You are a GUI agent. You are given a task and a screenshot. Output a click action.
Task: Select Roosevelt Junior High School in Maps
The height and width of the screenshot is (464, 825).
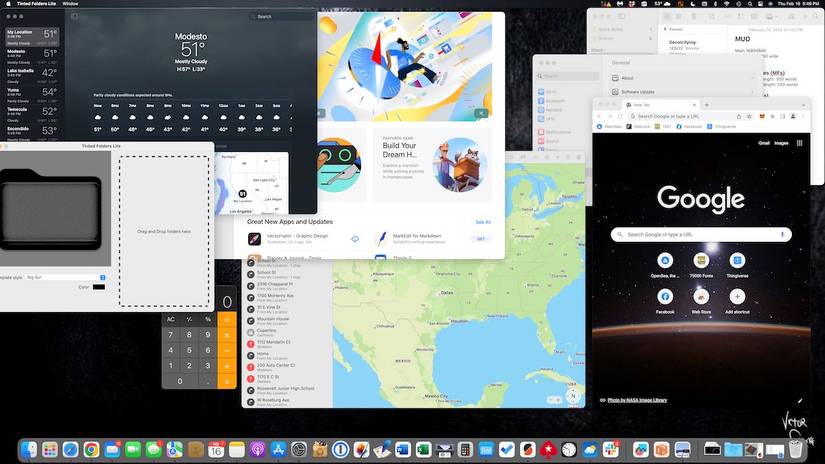point(287,390)
